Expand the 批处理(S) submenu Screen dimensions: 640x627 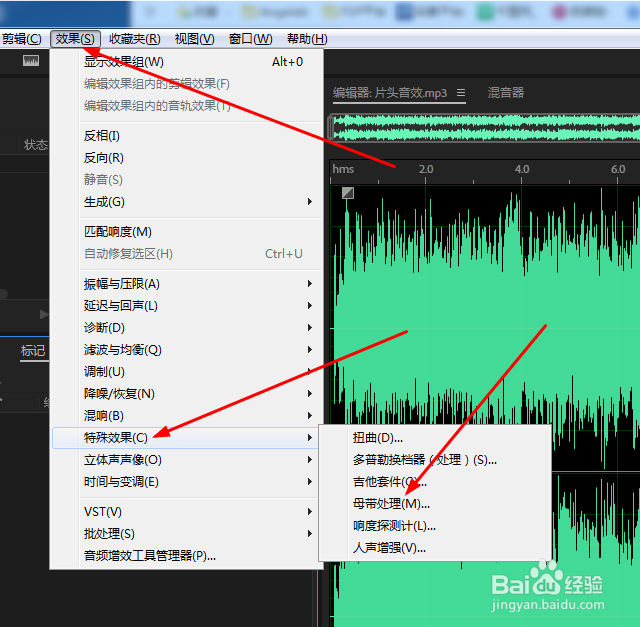(187, 534)
